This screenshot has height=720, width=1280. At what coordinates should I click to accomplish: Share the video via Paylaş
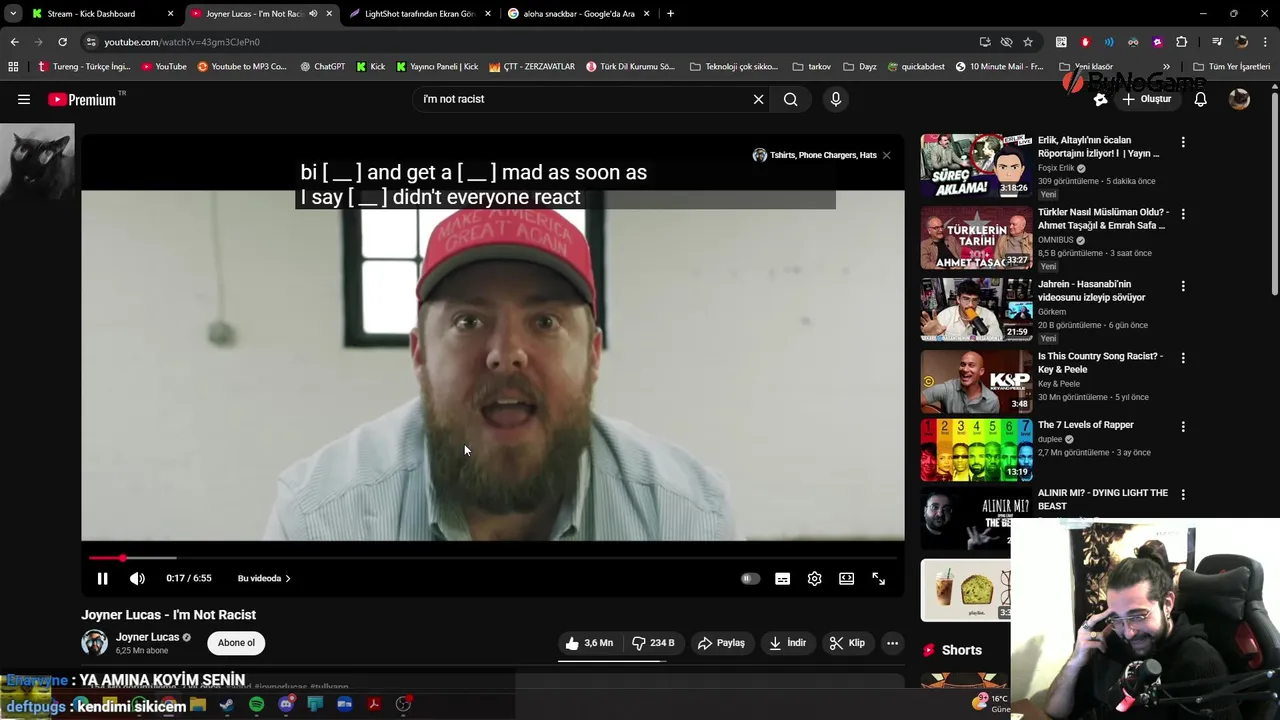coord(721,643)
